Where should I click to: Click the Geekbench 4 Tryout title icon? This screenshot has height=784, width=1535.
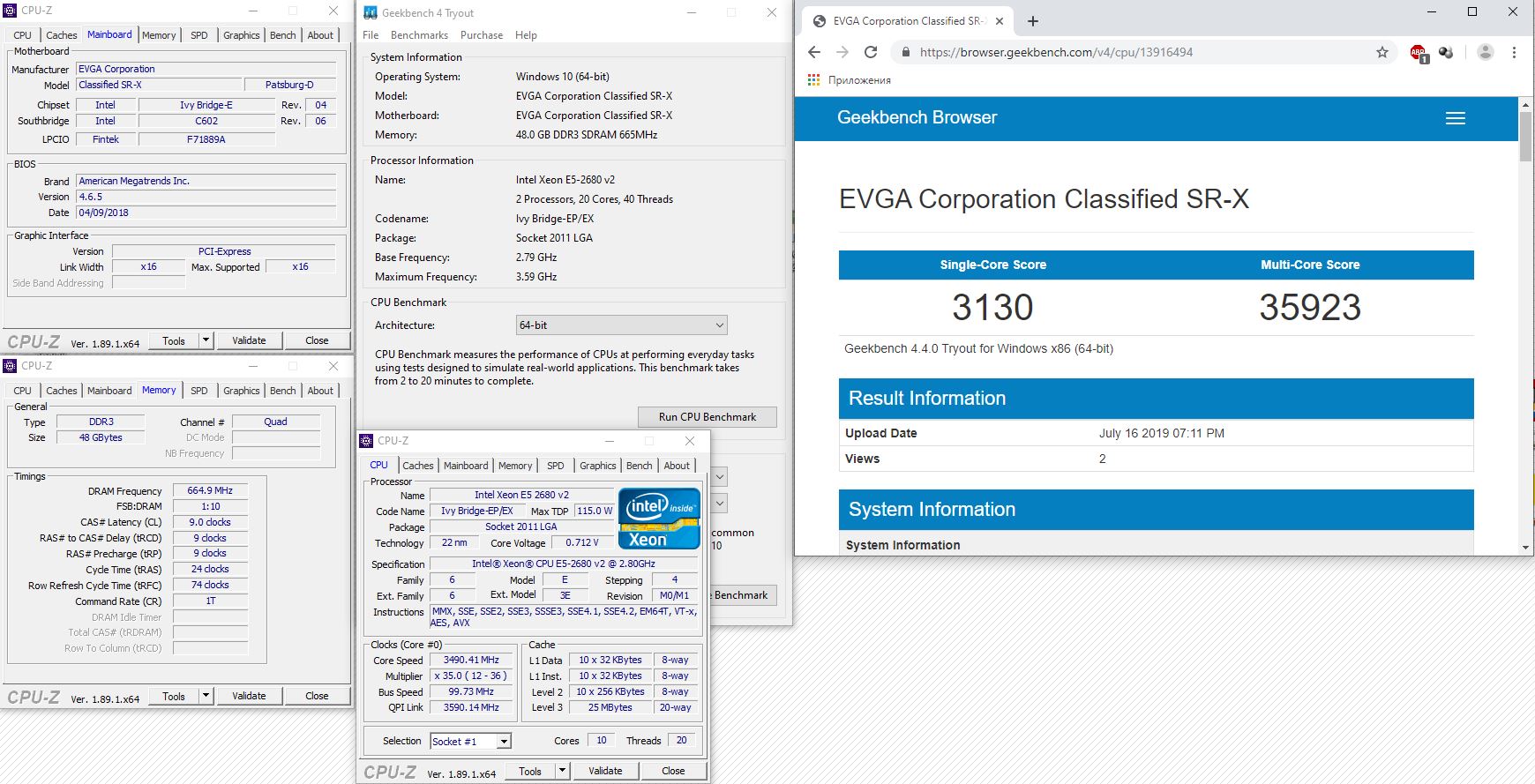371,12
